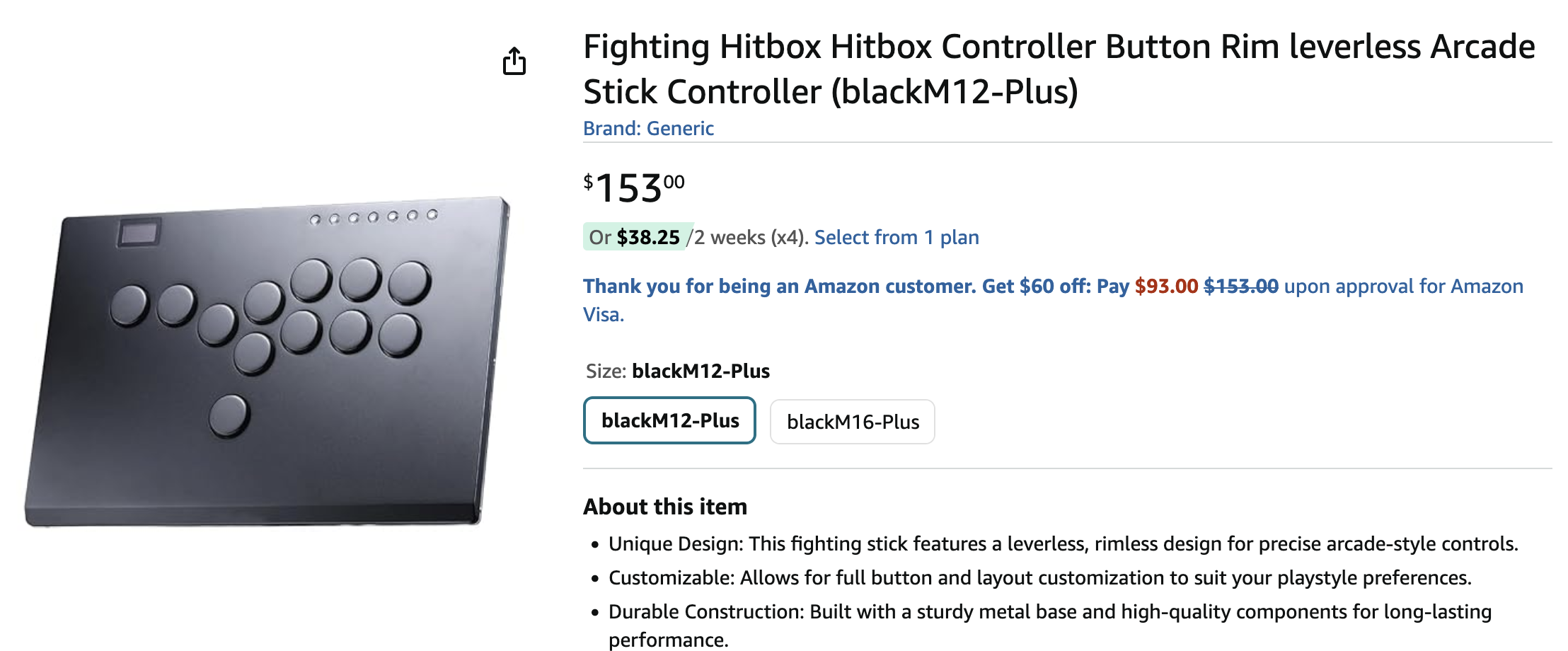
Task: Open the Brand: Generic link
Action: coord(648,128)
